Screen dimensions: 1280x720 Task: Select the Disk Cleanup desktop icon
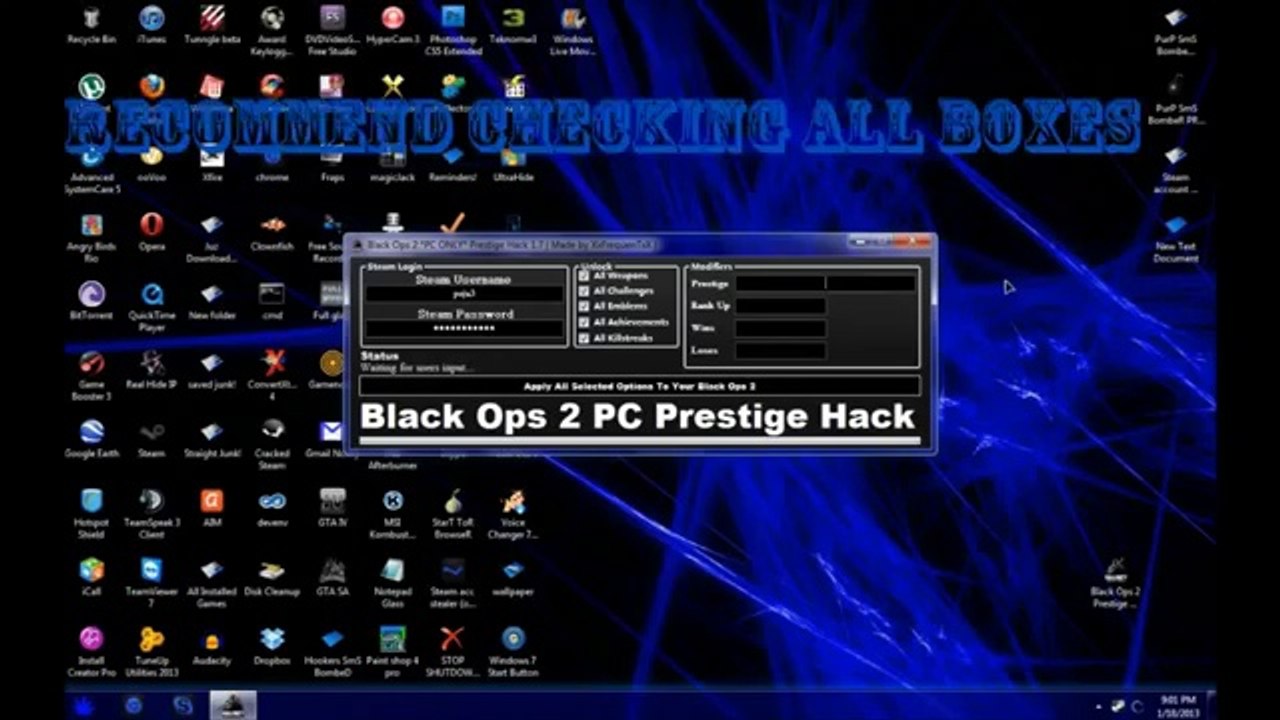click(x=272, y=577)
